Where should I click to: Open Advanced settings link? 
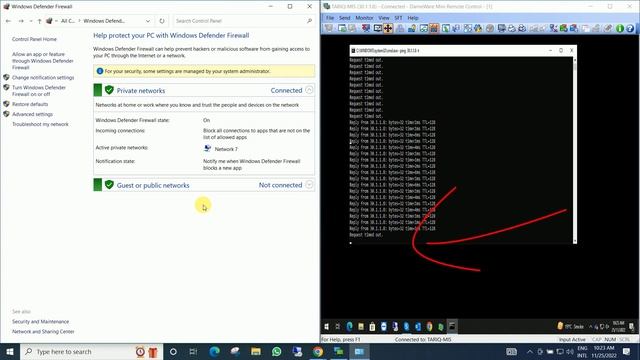[32, 114]
